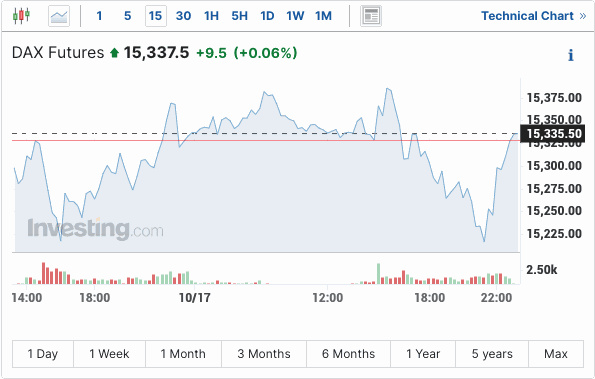
Task: Click the 12:00 time label
Action: click(327, 297)
